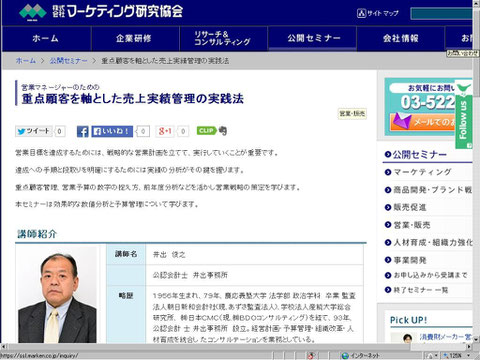Click the Twitter ツイート button
The width and height of the screenshot is (480, 360).
pyautogui.click(x=34, y=131)
